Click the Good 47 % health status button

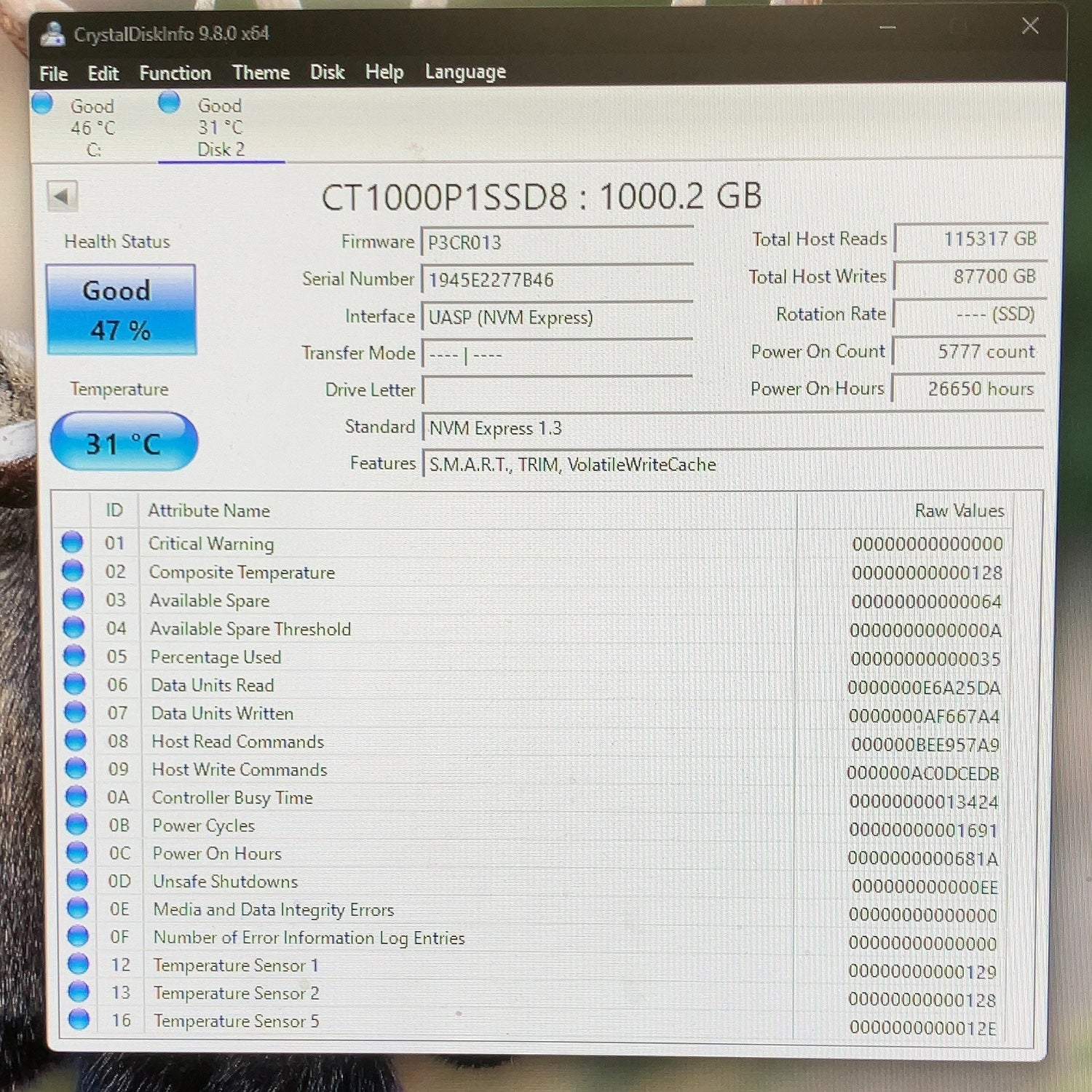(x=121, y=309)
